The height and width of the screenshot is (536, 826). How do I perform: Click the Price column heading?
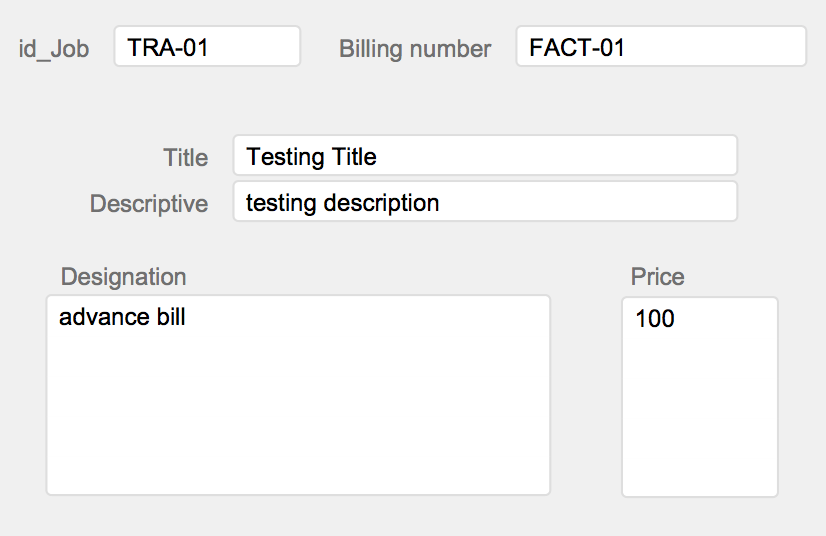tap(657, 277)
